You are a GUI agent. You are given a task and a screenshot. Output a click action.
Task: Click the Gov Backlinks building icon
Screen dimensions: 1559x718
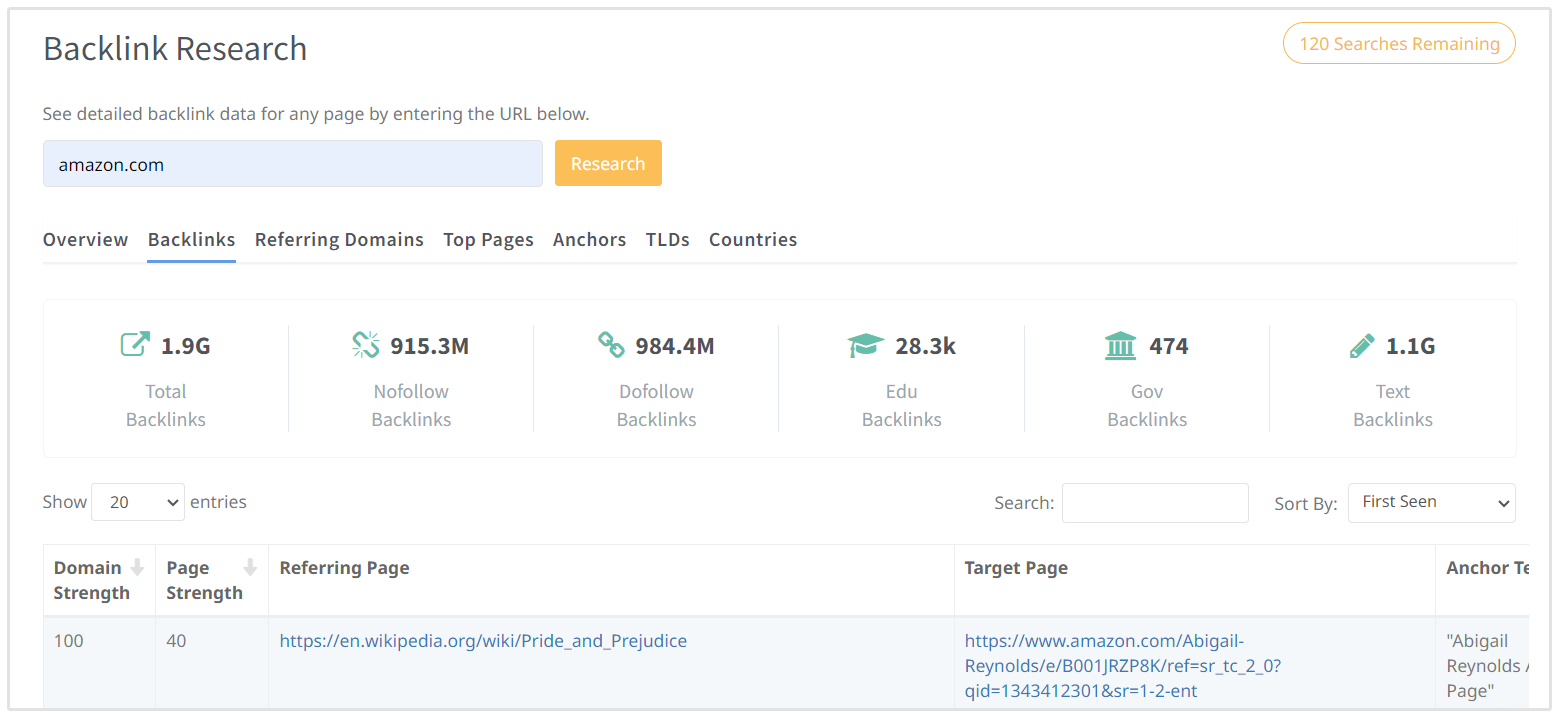[x=1120, y=346]
